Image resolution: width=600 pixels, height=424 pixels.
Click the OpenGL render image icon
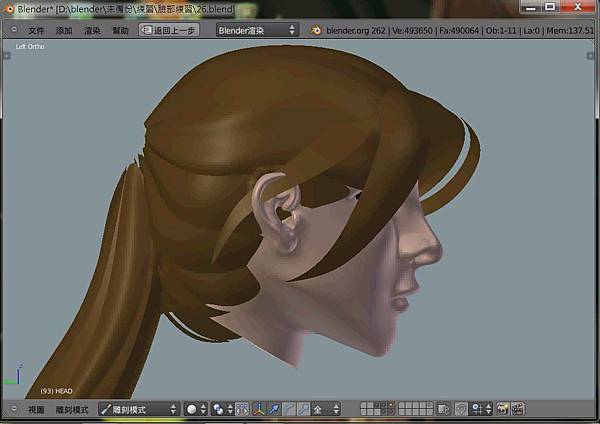[502, 409]
